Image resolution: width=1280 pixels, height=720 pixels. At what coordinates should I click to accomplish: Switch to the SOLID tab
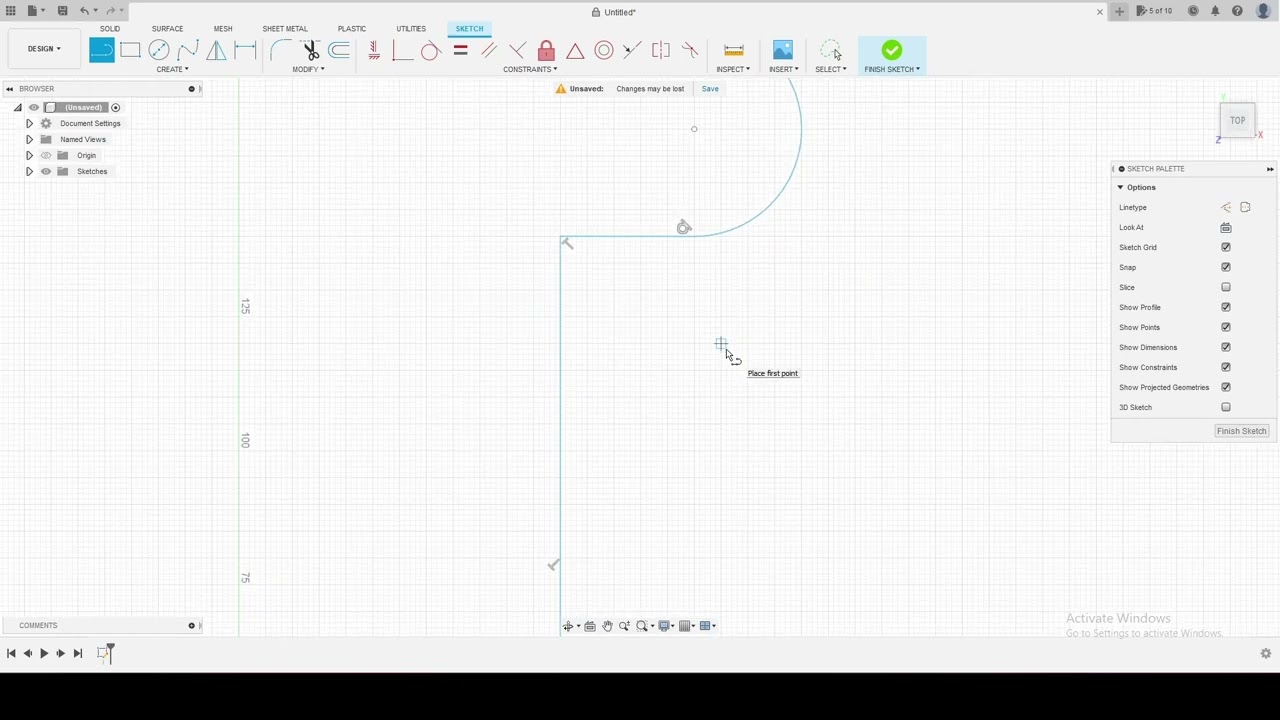pyautogui.click(x=110, y=29)
